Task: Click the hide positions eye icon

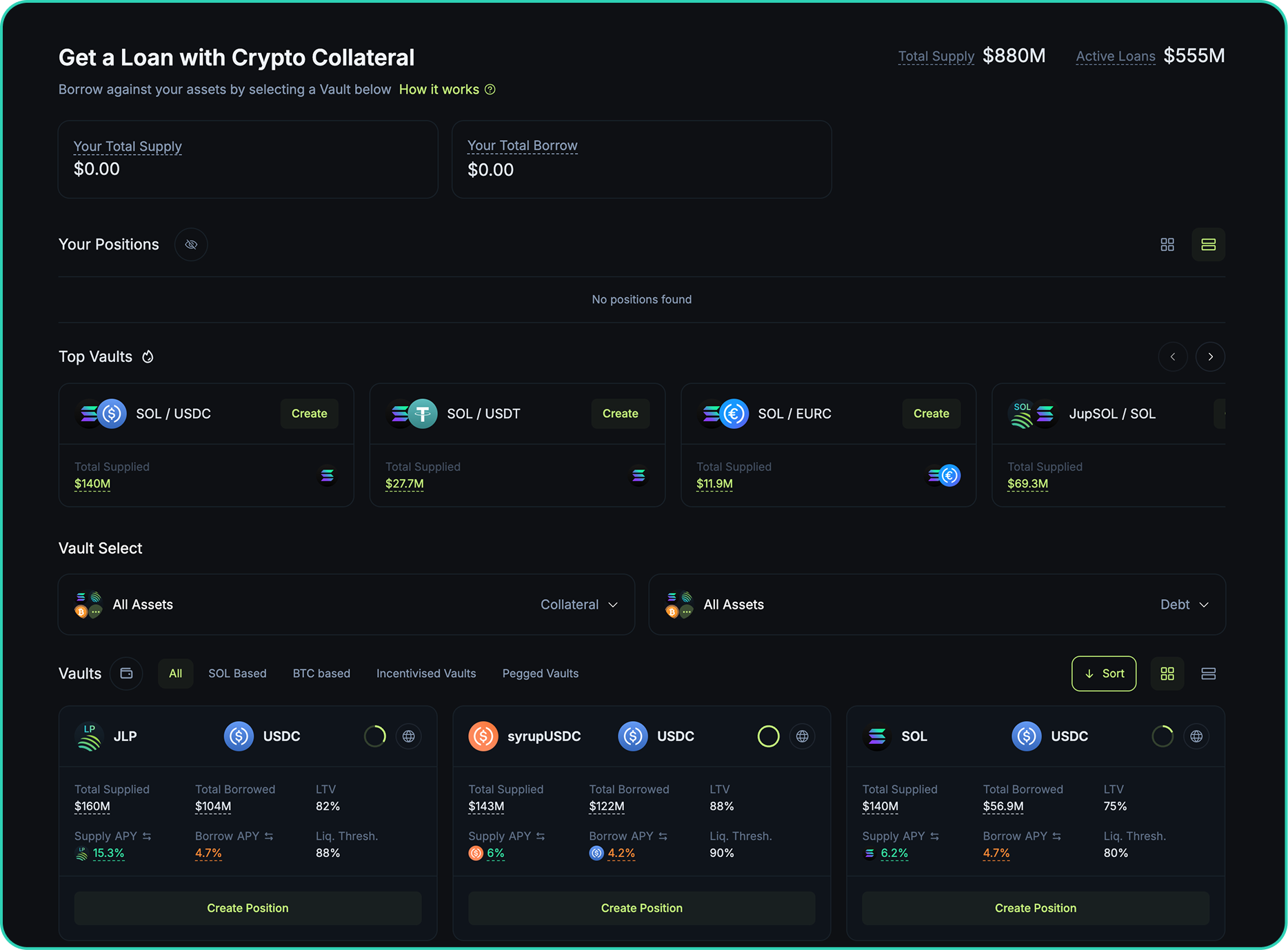Action: tap(190, 244)
